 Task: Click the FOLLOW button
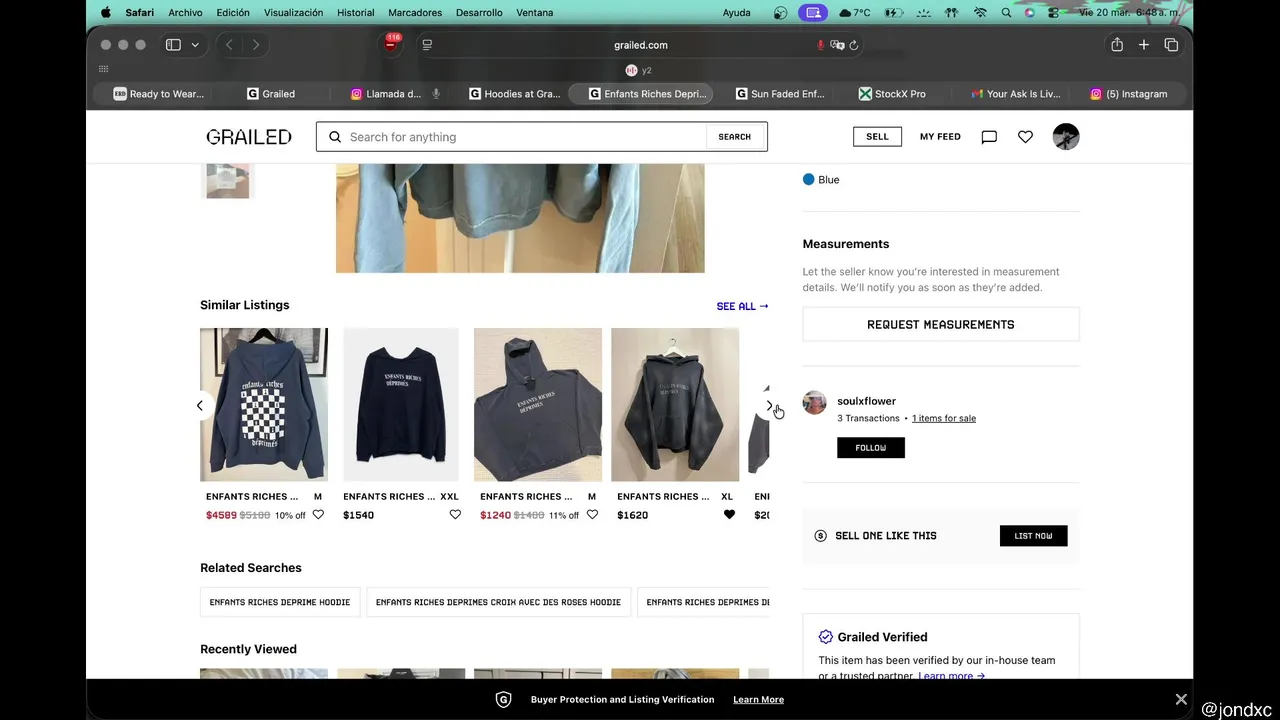click(x=871, y=448)
